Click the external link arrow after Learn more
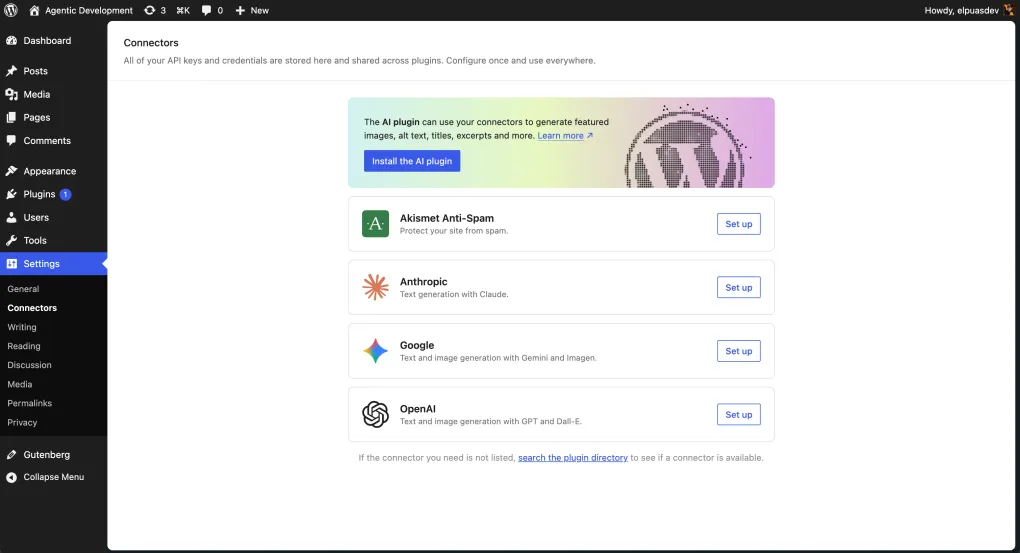This screenshot has height=553, width=1020. [589, 135]
